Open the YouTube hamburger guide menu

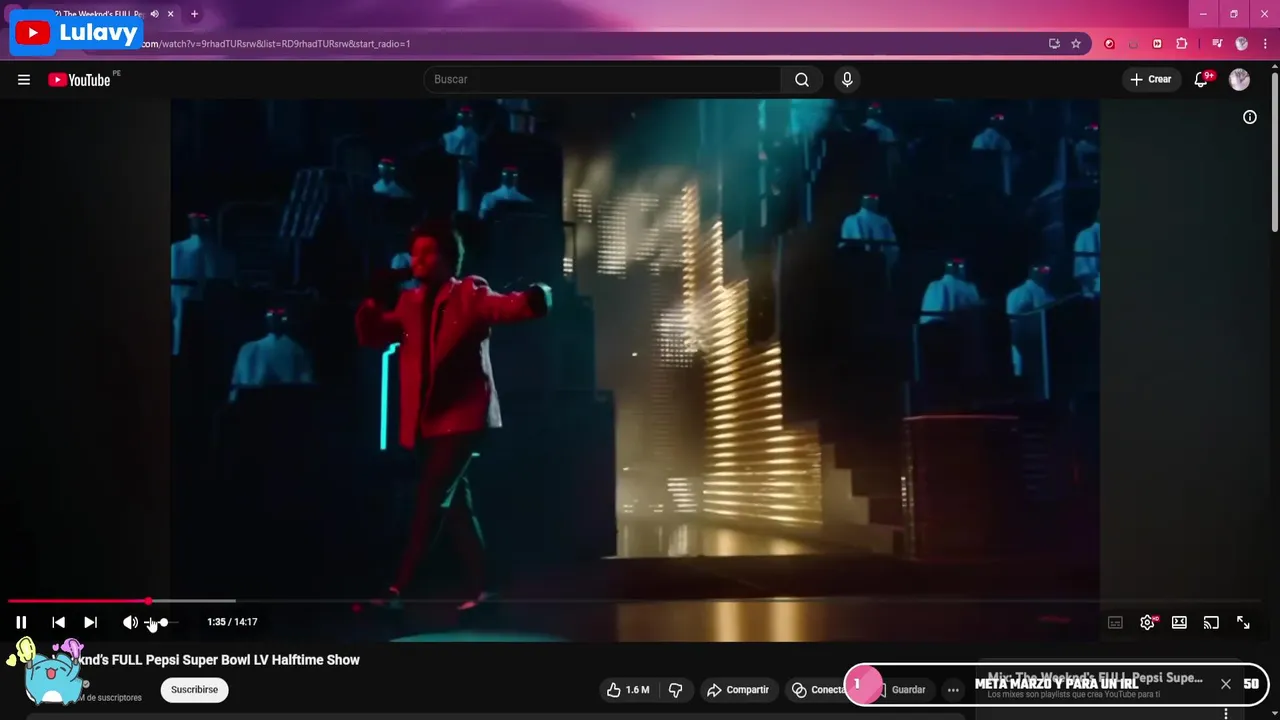click(x=24, y=80)
